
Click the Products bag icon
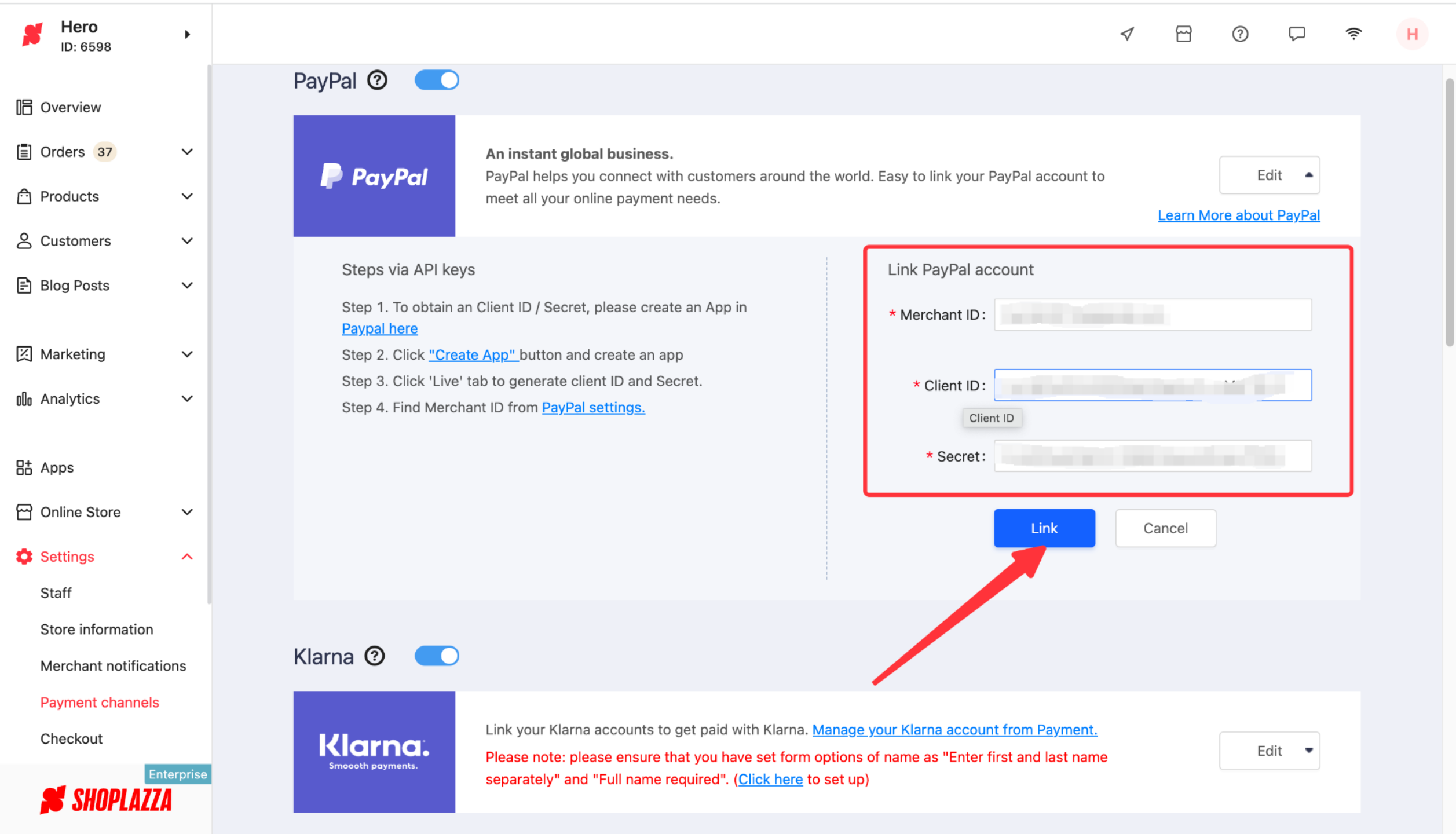tap(24, 196)
